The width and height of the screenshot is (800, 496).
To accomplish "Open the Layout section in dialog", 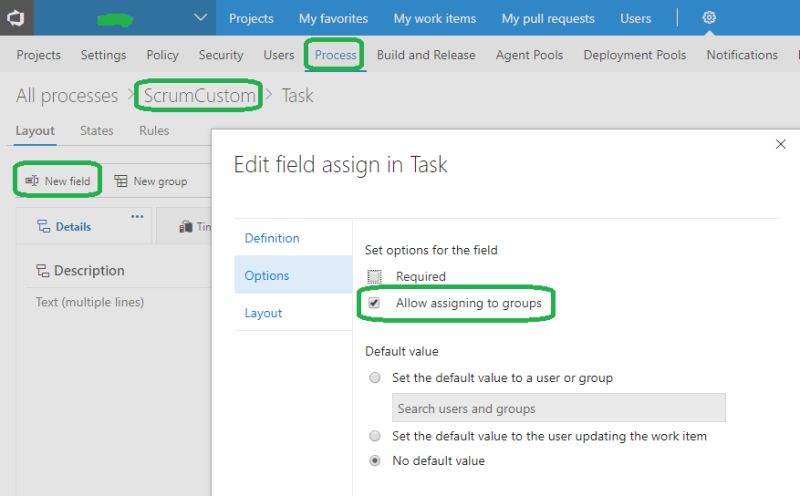I will click(x=293, y=313).
